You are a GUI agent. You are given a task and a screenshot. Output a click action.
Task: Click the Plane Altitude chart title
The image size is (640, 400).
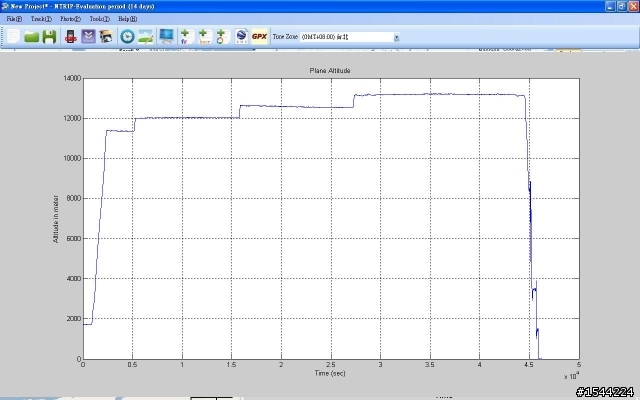coord(330,71)
